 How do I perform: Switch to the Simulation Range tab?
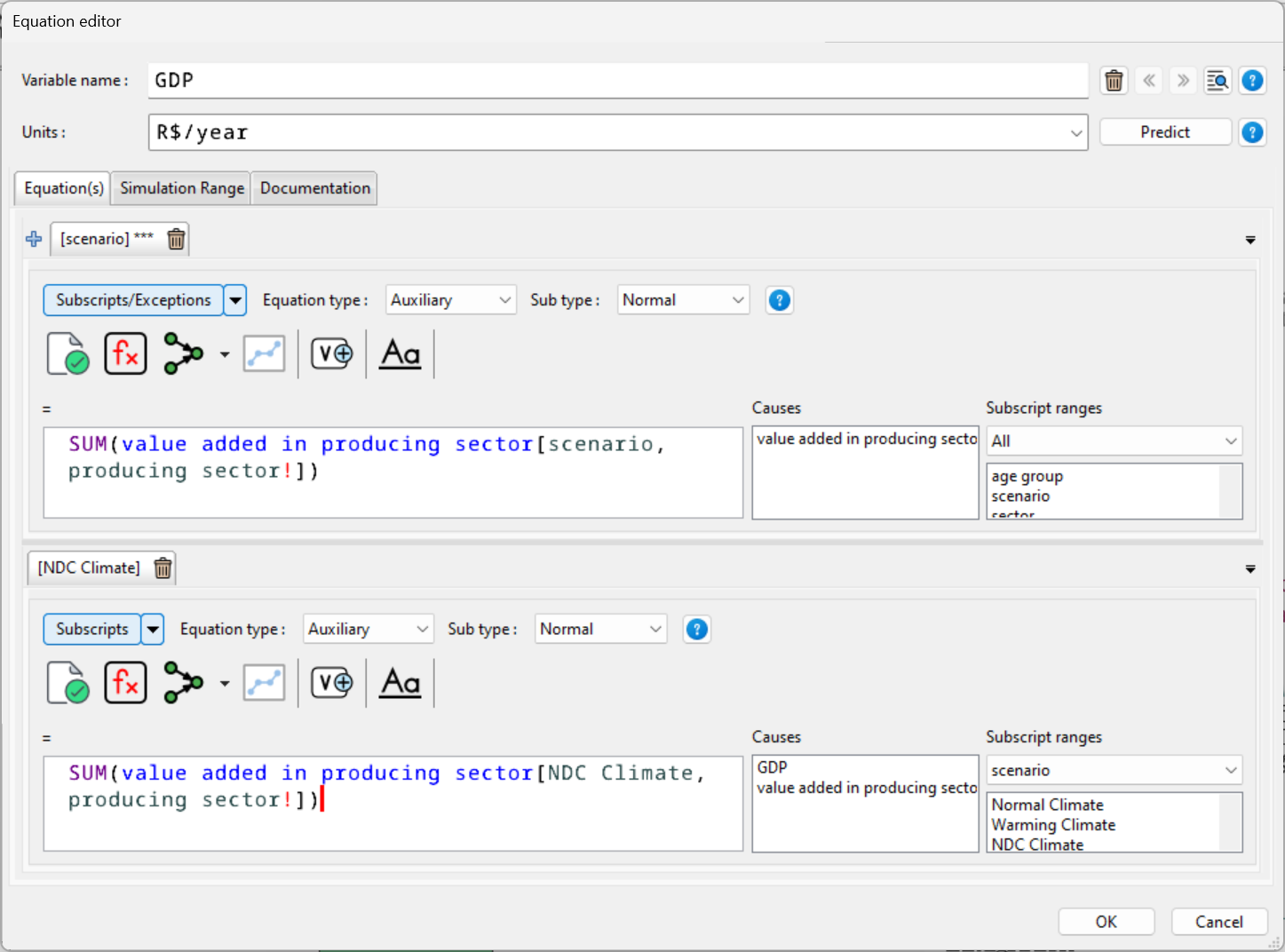[x=182, y=188]
